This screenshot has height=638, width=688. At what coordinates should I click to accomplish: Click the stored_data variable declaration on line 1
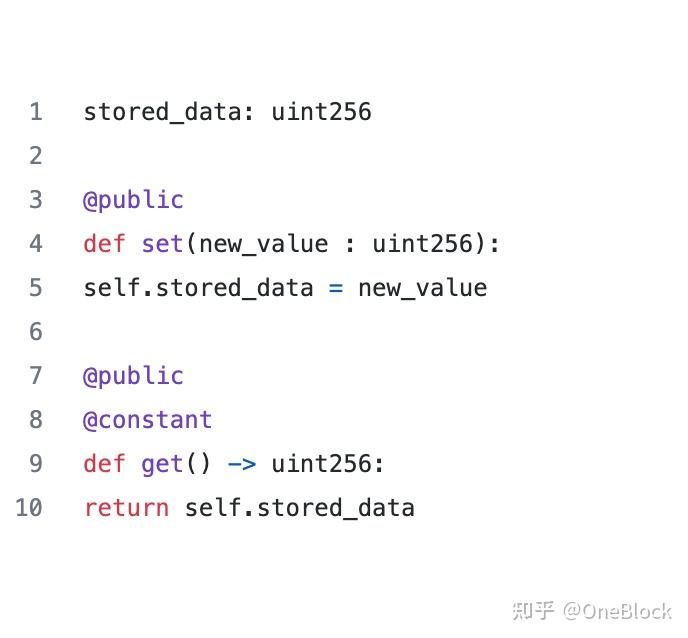[x=163, y=111]
